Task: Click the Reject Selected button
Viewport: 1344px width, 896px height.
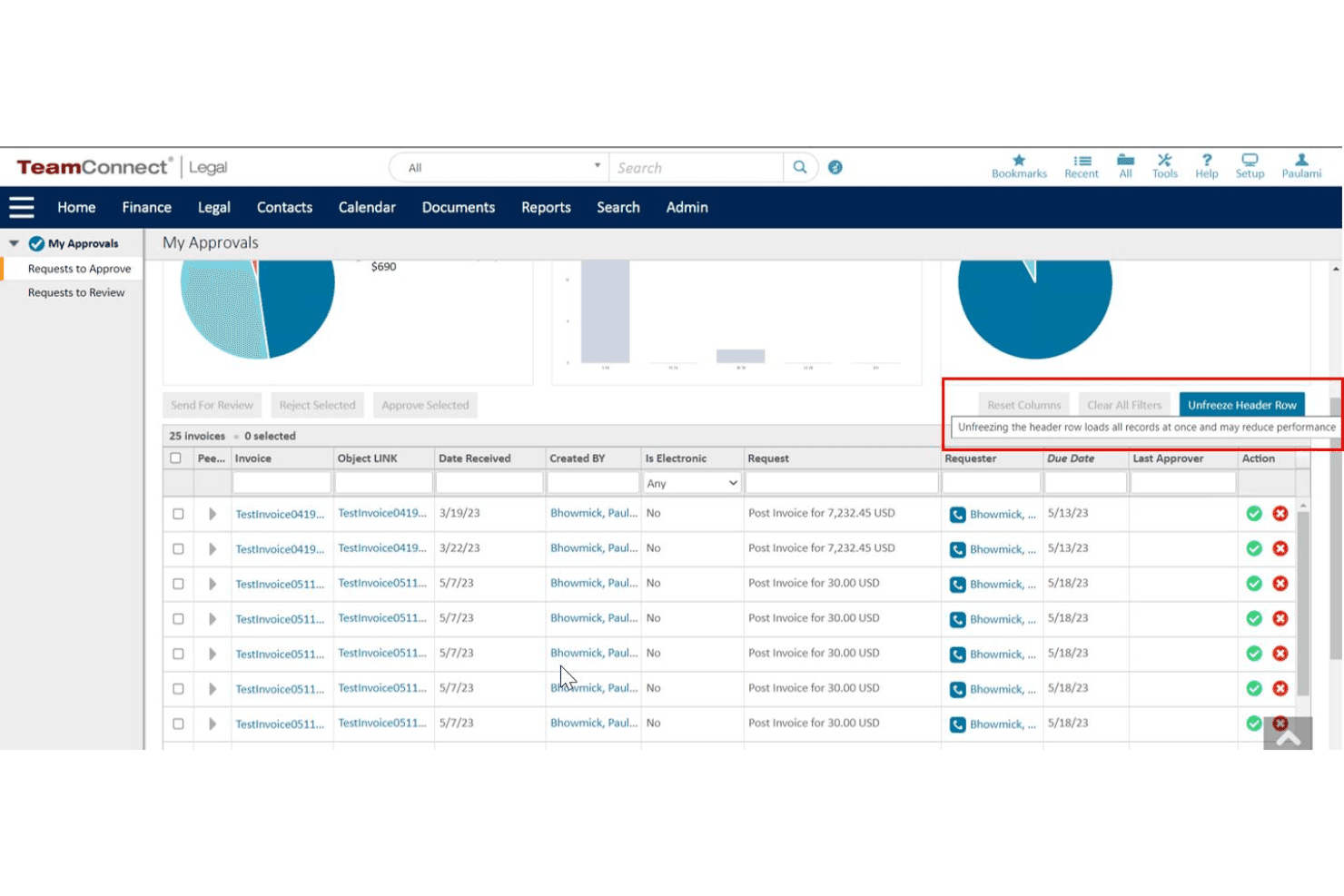Action: click(317, 405)
